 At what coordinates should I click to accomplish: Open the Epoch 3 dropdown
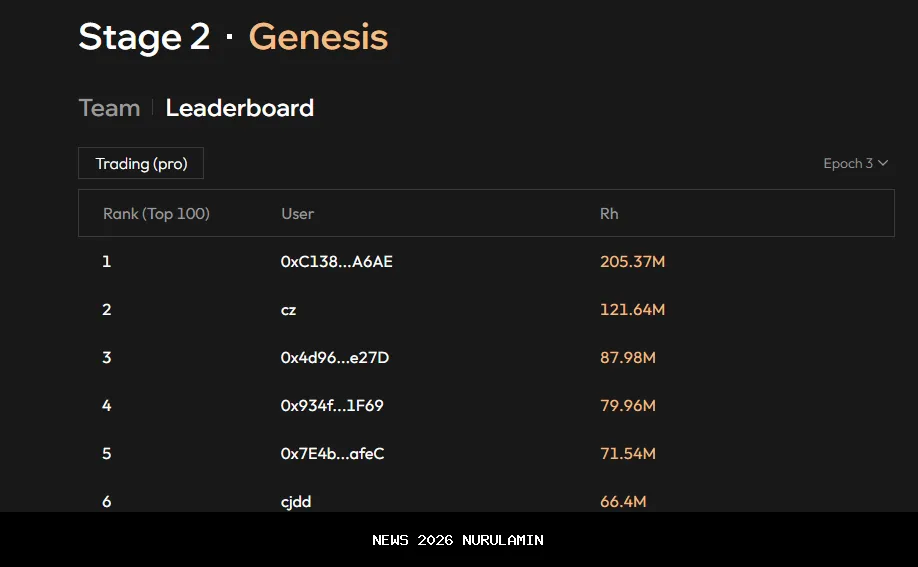(855, 163)
